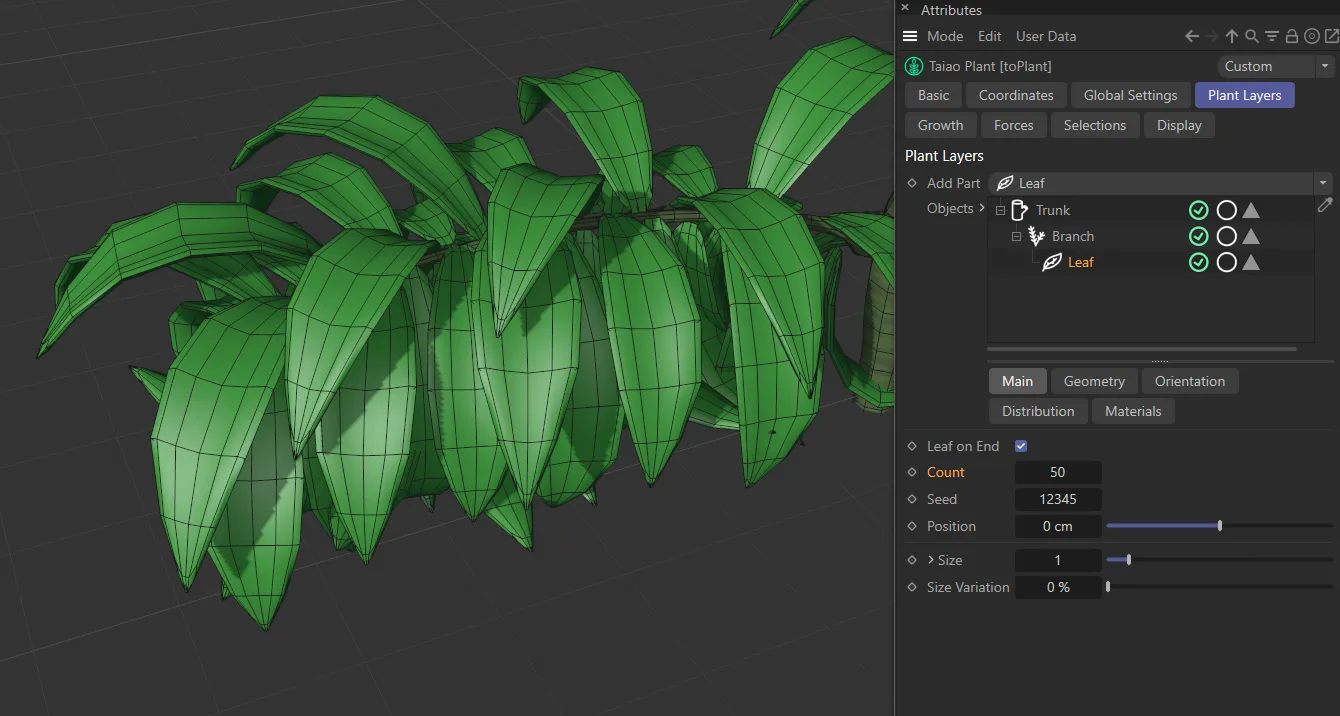1340x716 pixels.
Task: Open the Add Part dropdown
Action: click(x=1323, y=183)
